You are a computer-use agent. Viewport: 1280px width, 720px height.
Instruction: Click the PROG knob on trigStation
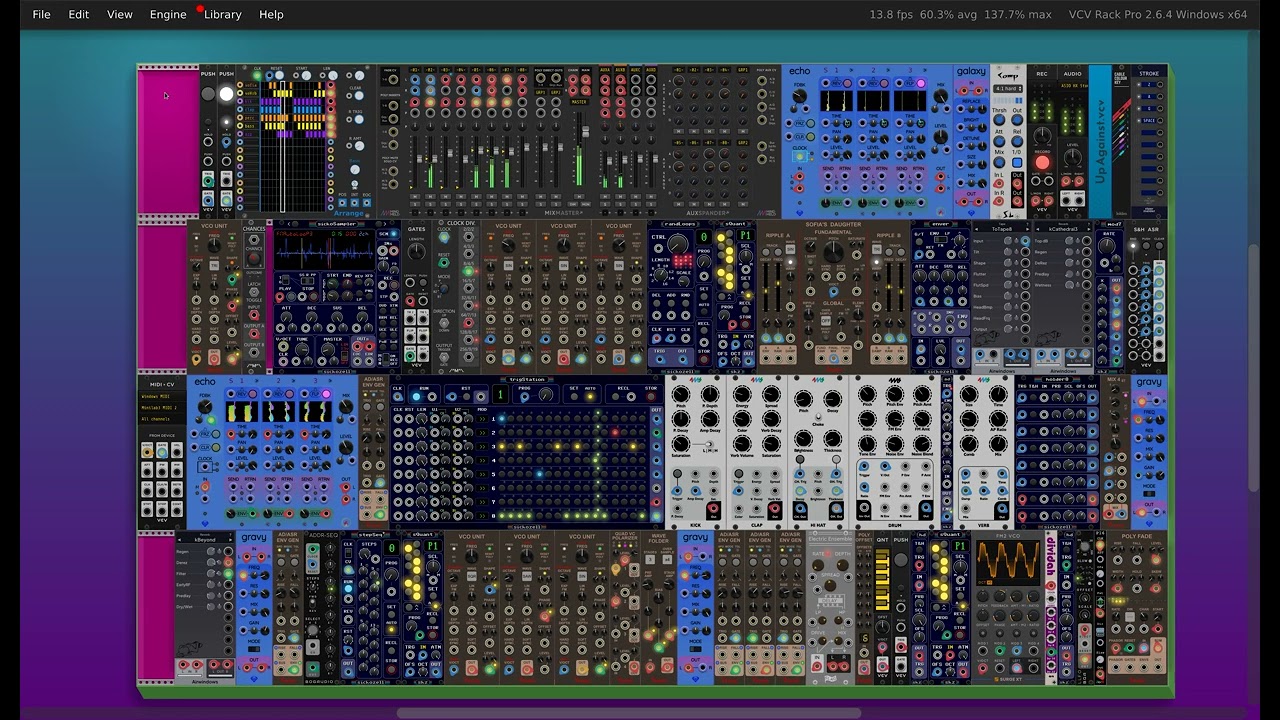pyautogui.click(x=546, y=395)
